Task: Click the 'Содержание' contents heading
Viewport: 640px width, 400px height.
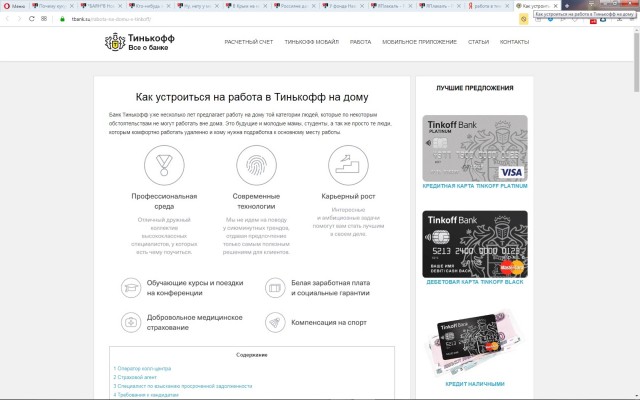Action: 251,355
